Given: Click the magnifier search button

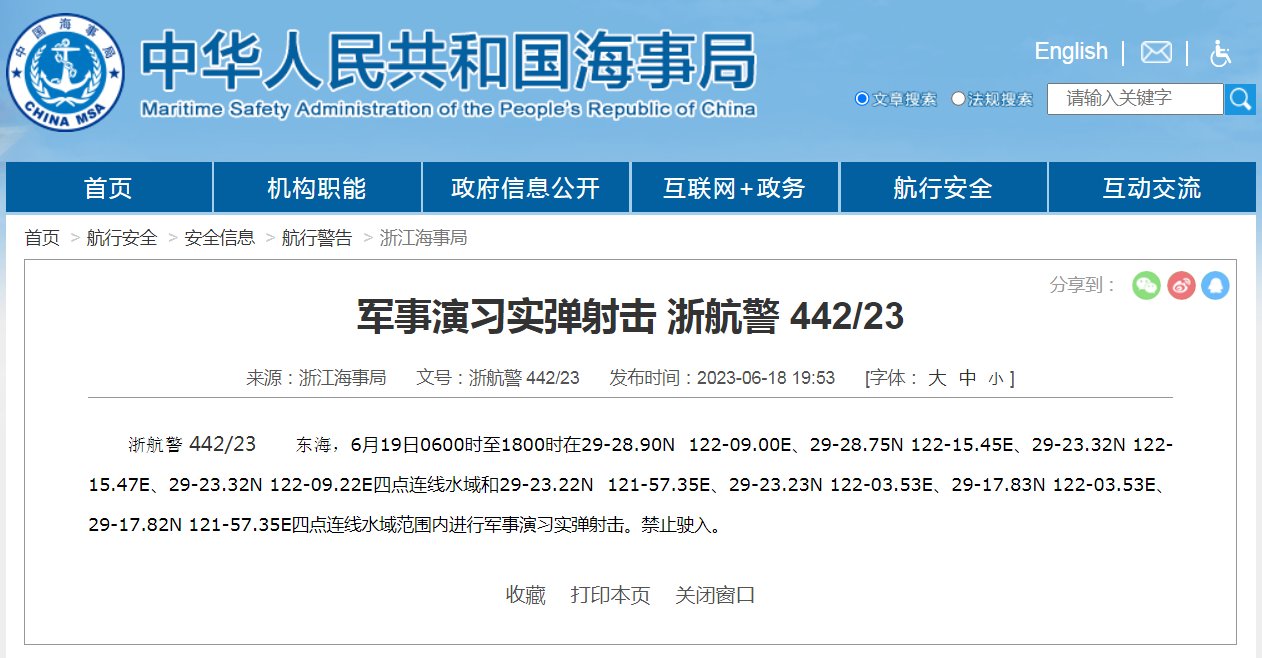Looking at the screenshot, I should (1240, 99).
